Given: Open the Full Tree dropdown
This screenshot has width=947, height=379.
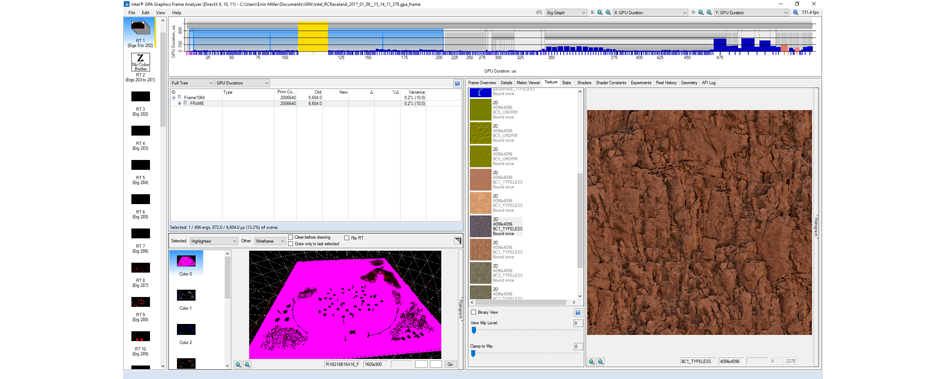Looking at the screenshot, I should [192, 83].
